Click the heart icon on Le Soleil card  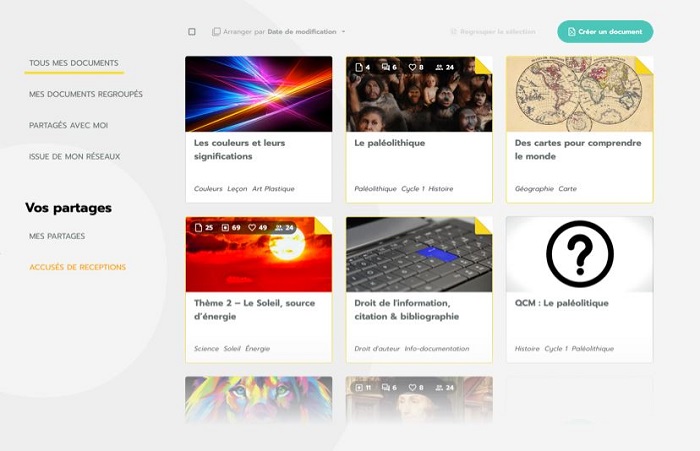(x=252, y=228)
